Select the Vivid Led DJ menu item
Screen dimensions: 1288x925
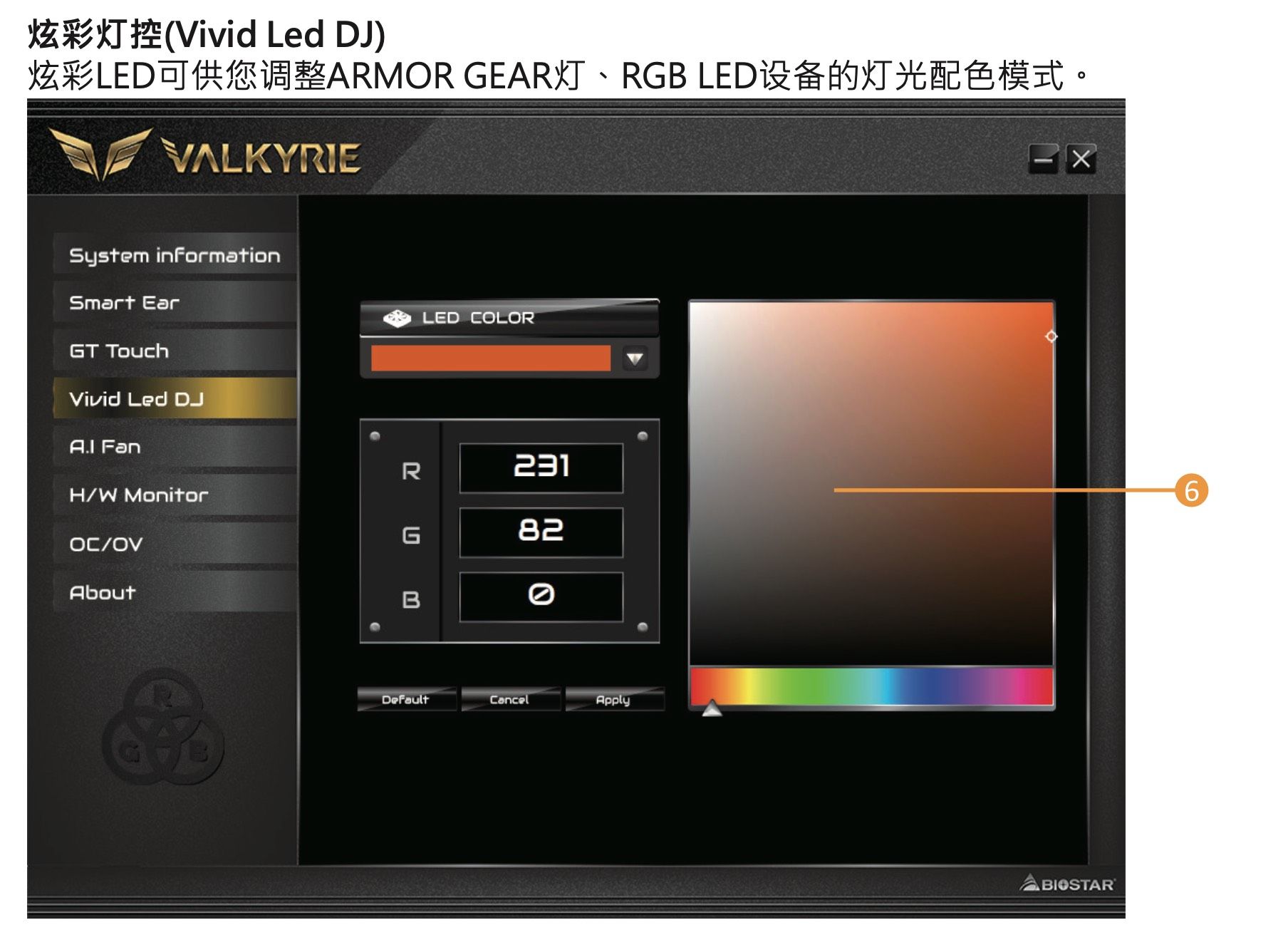tap(175, 398)
